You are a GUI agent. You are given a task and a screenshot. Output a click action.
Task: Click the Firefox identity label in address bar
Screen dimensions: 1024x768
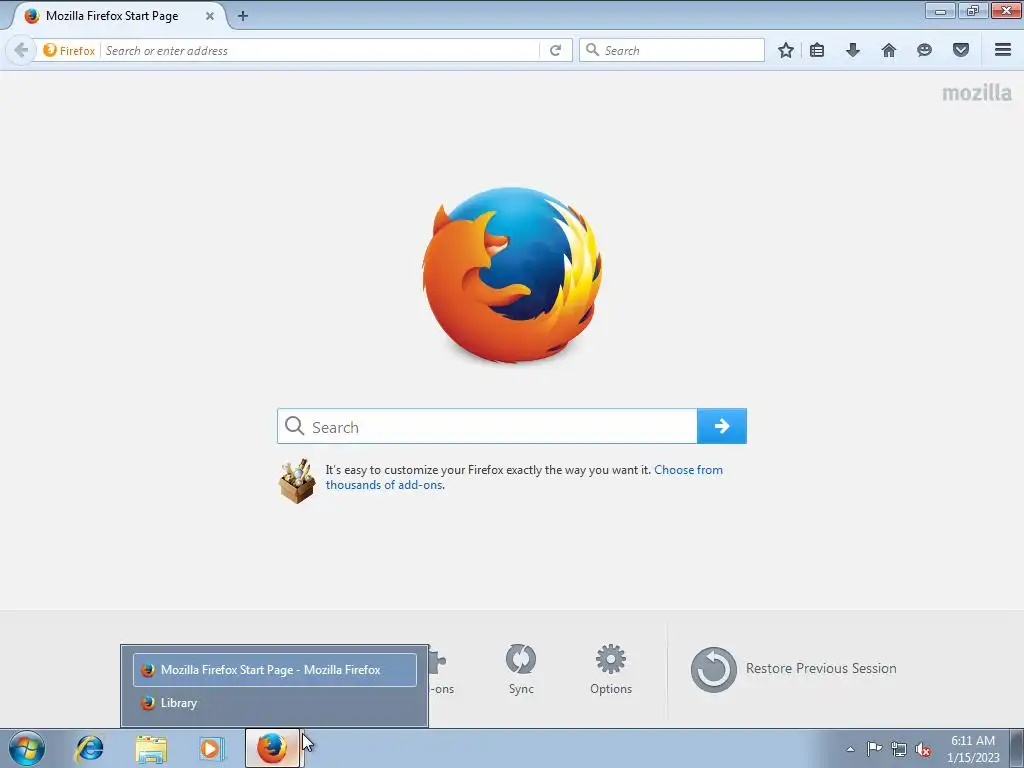pyautogui.click(x=69, y=50)
